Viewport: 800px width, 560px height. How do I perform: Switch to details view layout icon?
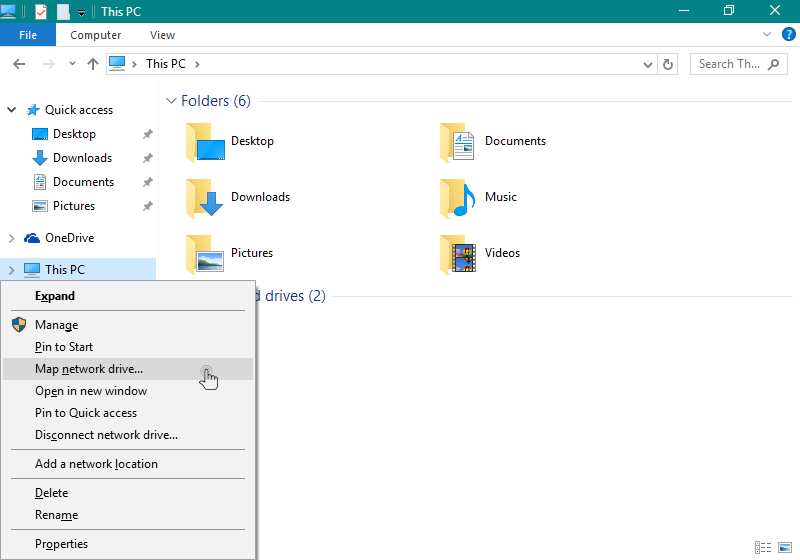click(763, 547)
